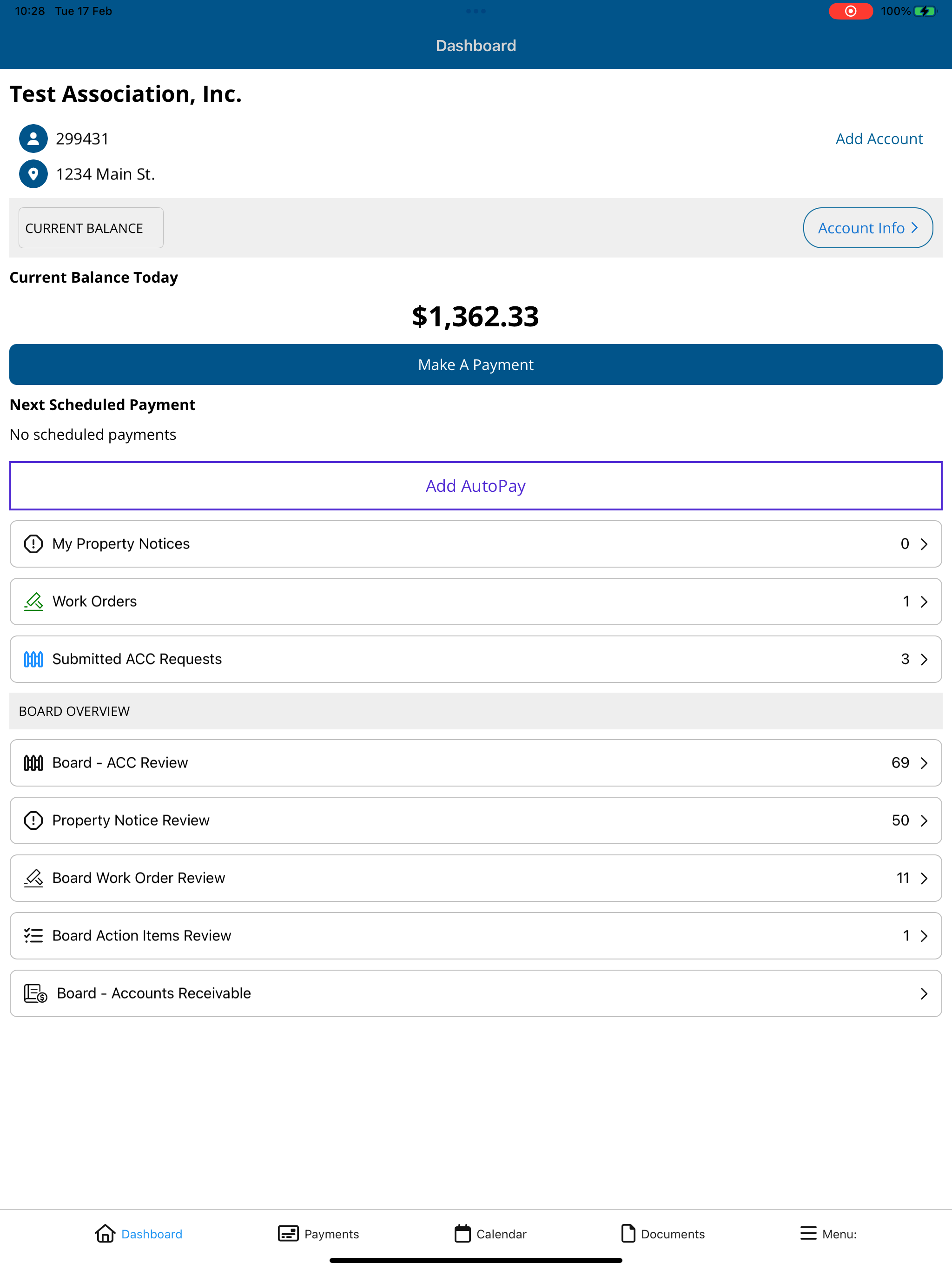Viewport: 952px width, 1270px height.
Task: Open Board Work Order Review chevron arrow
Action: [924, 878]
